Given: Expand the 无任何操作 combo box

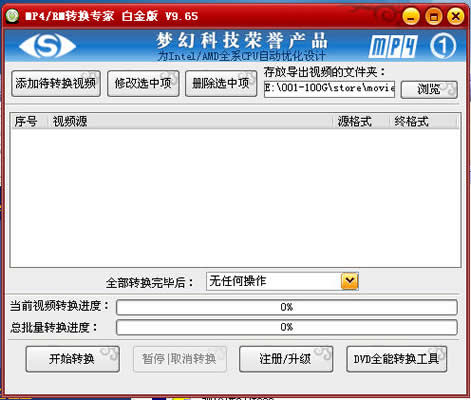Looking at the screenshot, I should click(282, 281).
